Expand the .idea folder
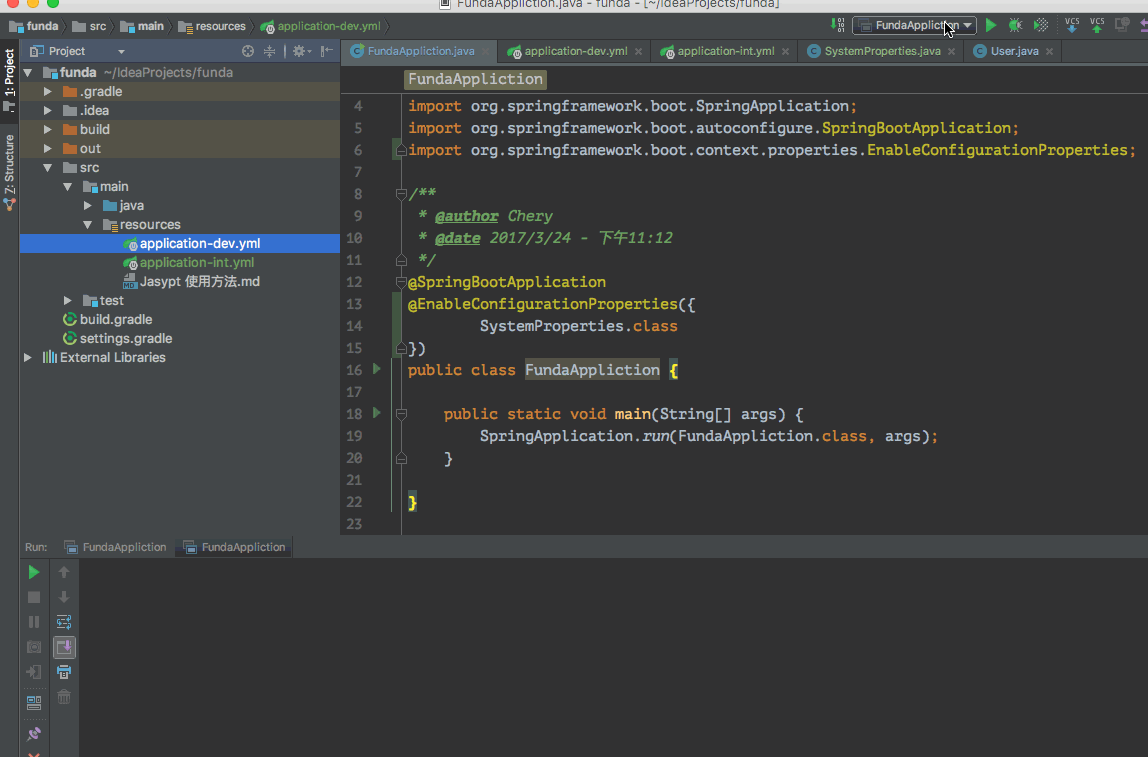The width and height of the screenshot is (1148, 757). pyautogui.click(x=48, y=111)
